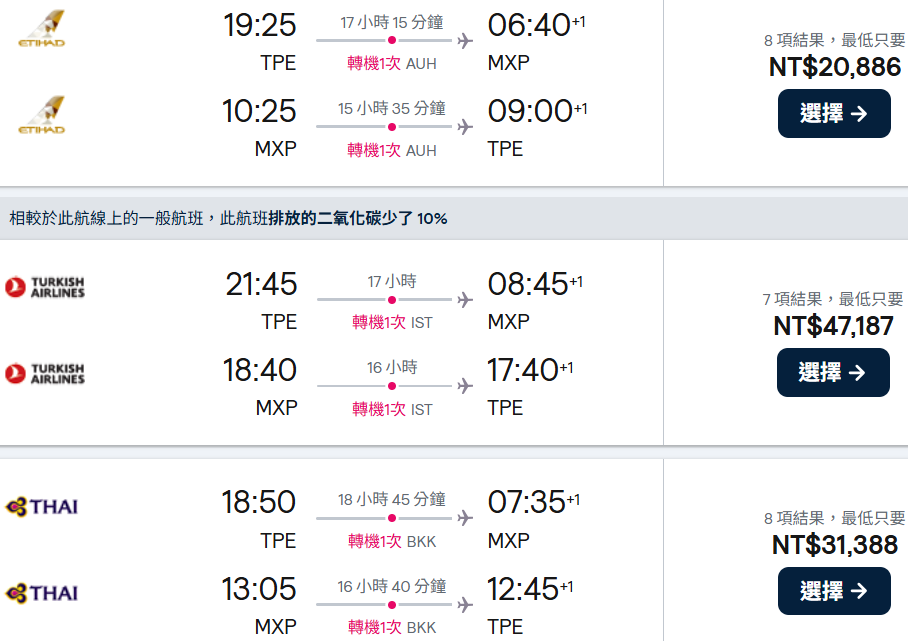
Task: Select the NT$20,886 Etihad fare
Action: (x=834, y=113)
